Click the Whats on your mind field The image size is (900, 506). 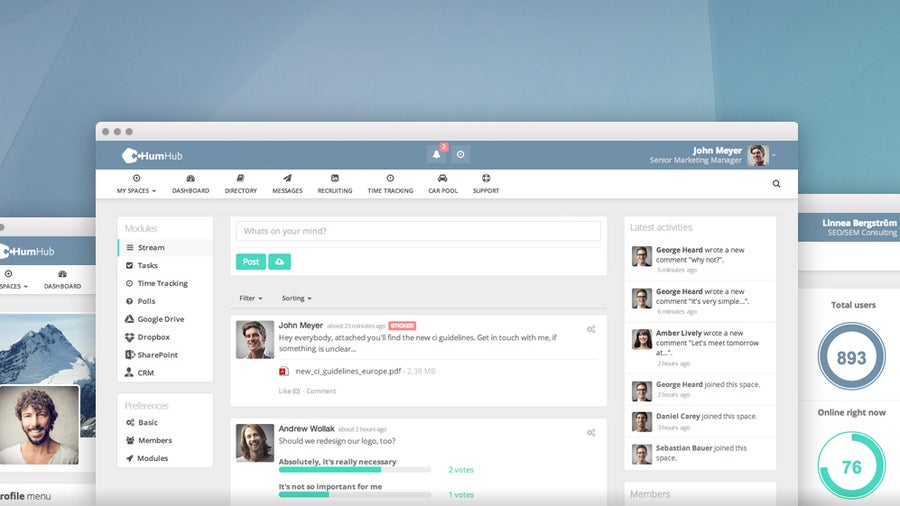[418, 231]
